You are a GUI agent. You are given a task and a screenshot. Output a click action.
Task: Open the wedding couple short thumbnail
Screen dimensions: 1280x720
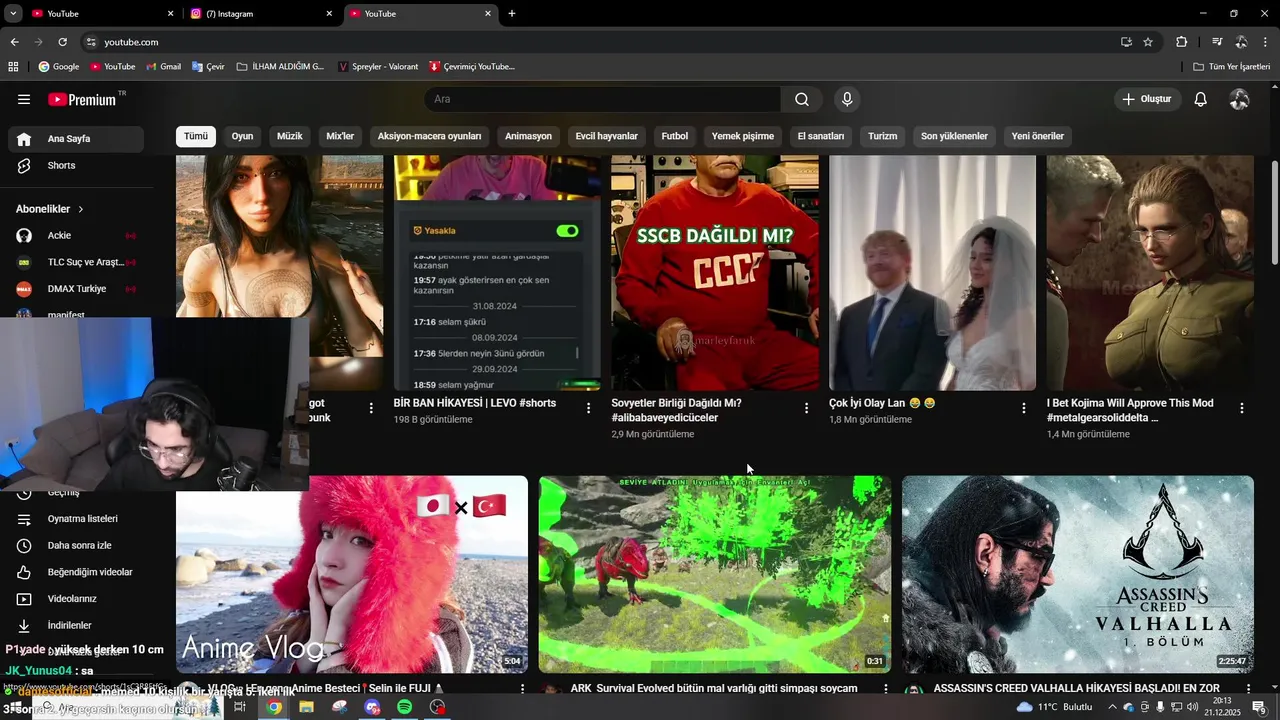pos(932,272)
